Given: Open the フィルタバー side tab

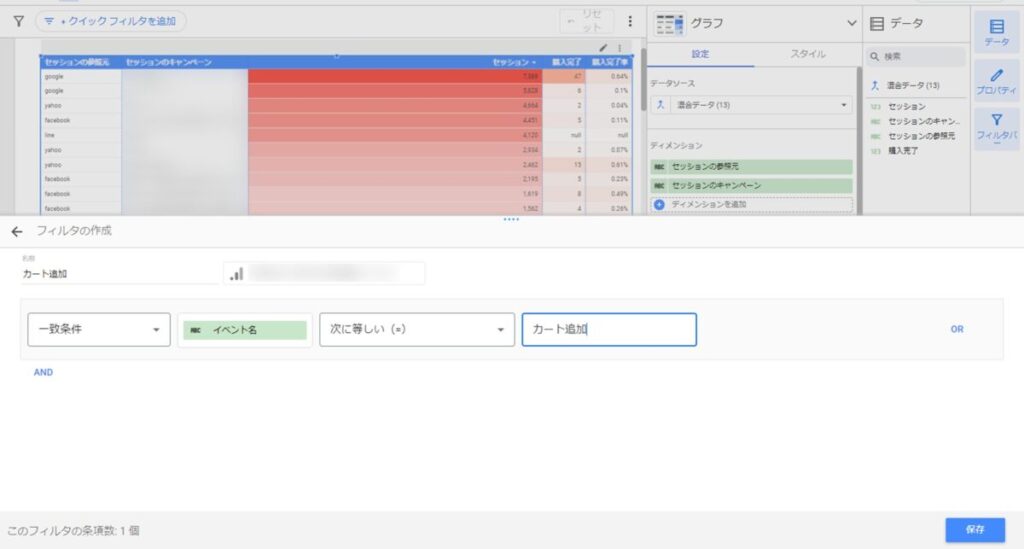Looking at the screenshot, I should 997,127.
